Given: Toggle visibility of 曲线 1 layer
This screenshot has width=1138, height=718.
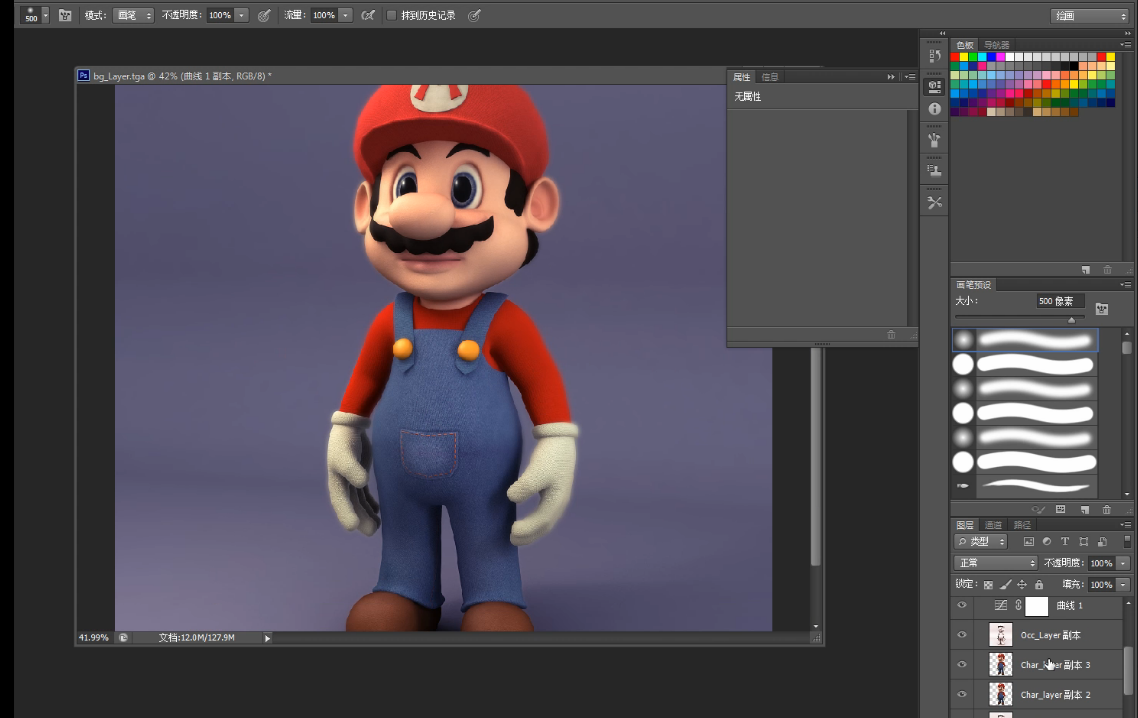Looking at the screenshot, I should point(962,606).
